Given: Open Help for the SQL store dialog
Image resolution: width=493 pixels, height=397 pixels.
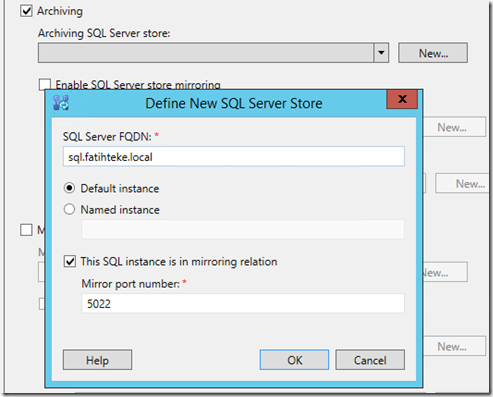Looking at the screenshot, I should [97, 360].
